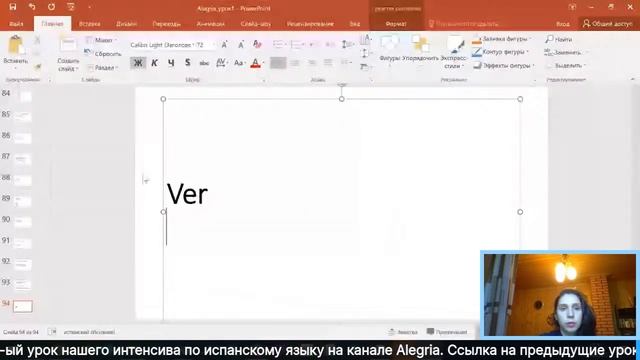Open bullet list dropdown
The width and height of the screenshot is (640, 360).
279,44
